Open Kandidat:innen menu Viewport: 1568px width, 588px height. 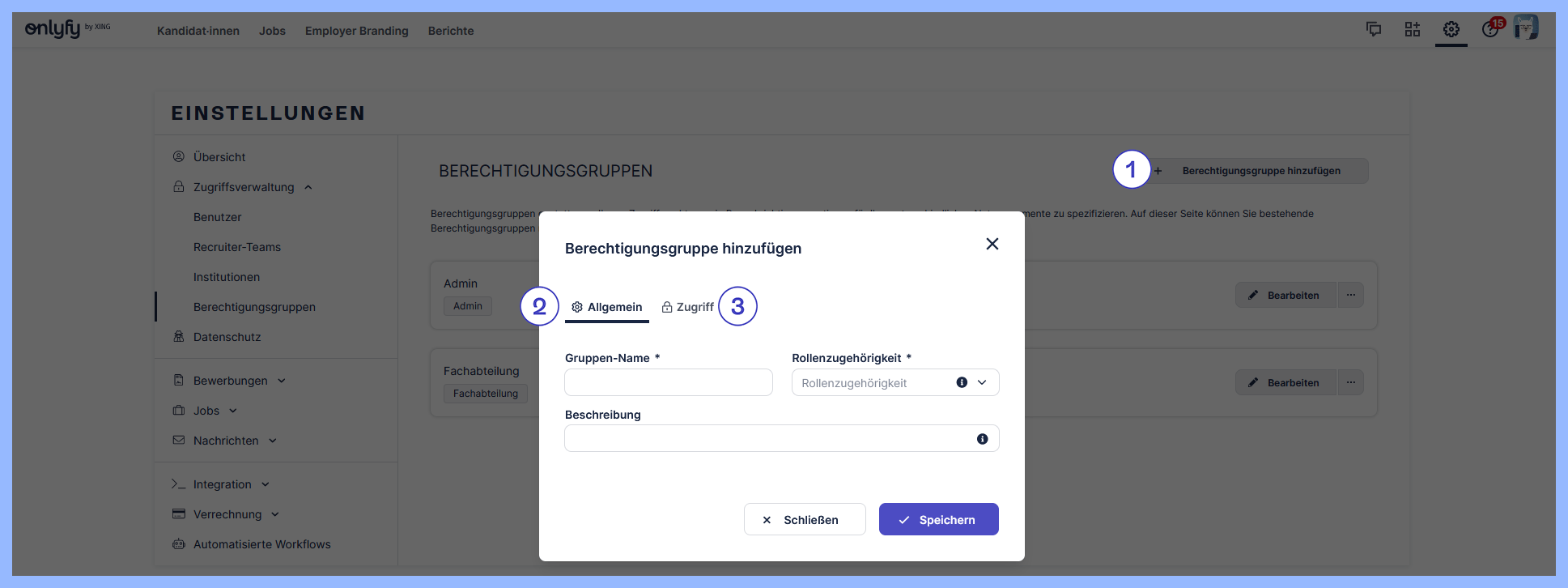tap(198, 31)
